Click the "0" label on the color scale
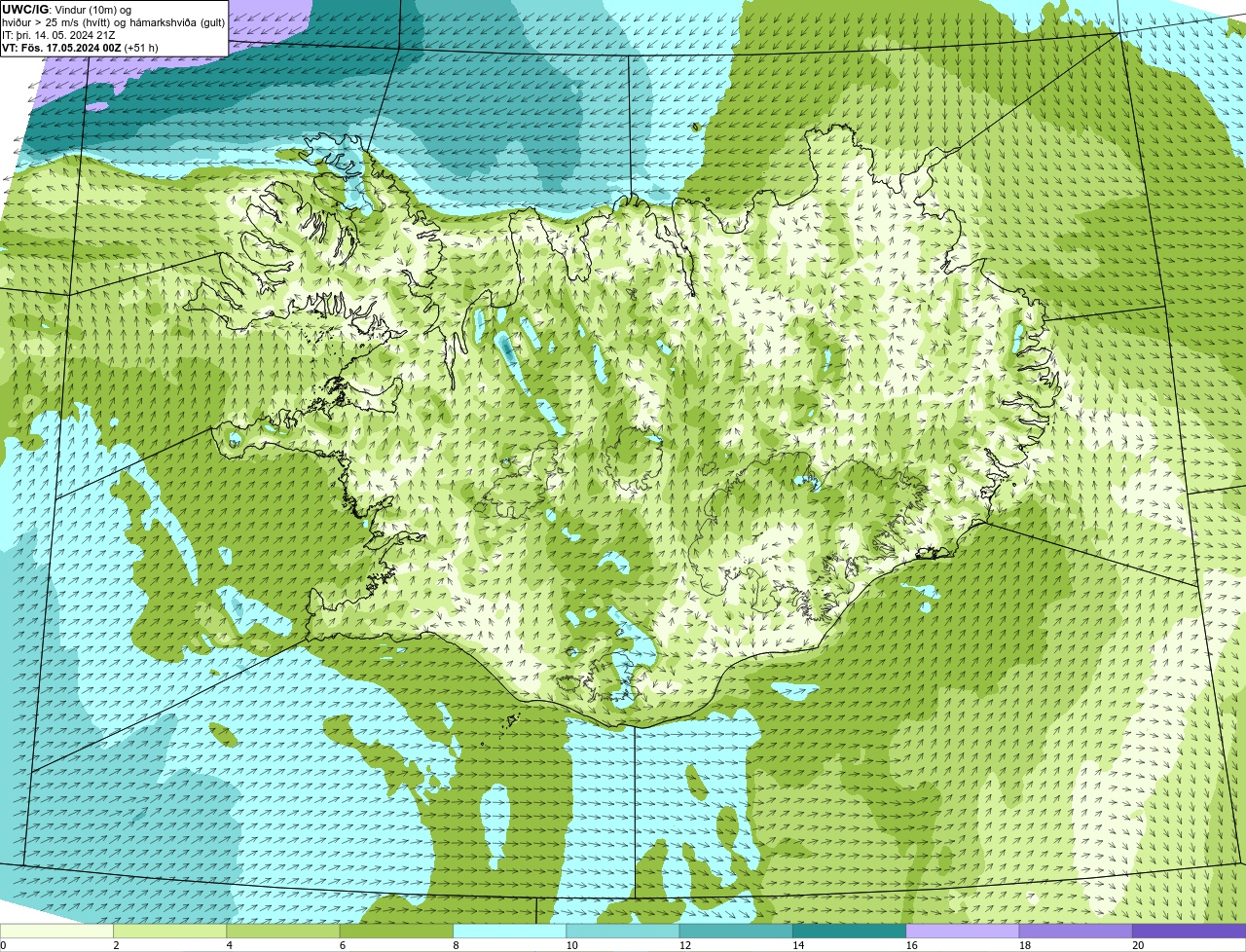Screen dimensions: 1246x952 3,945
